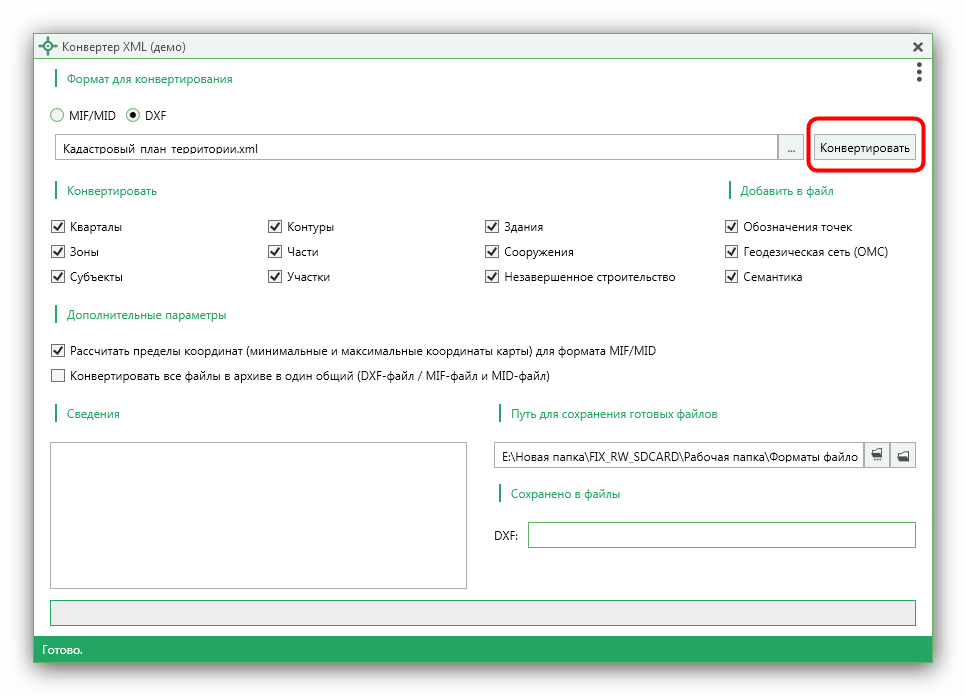The image size is (966, 696).
Task: Click inside the Сведения text area
Action: [258, 515]
